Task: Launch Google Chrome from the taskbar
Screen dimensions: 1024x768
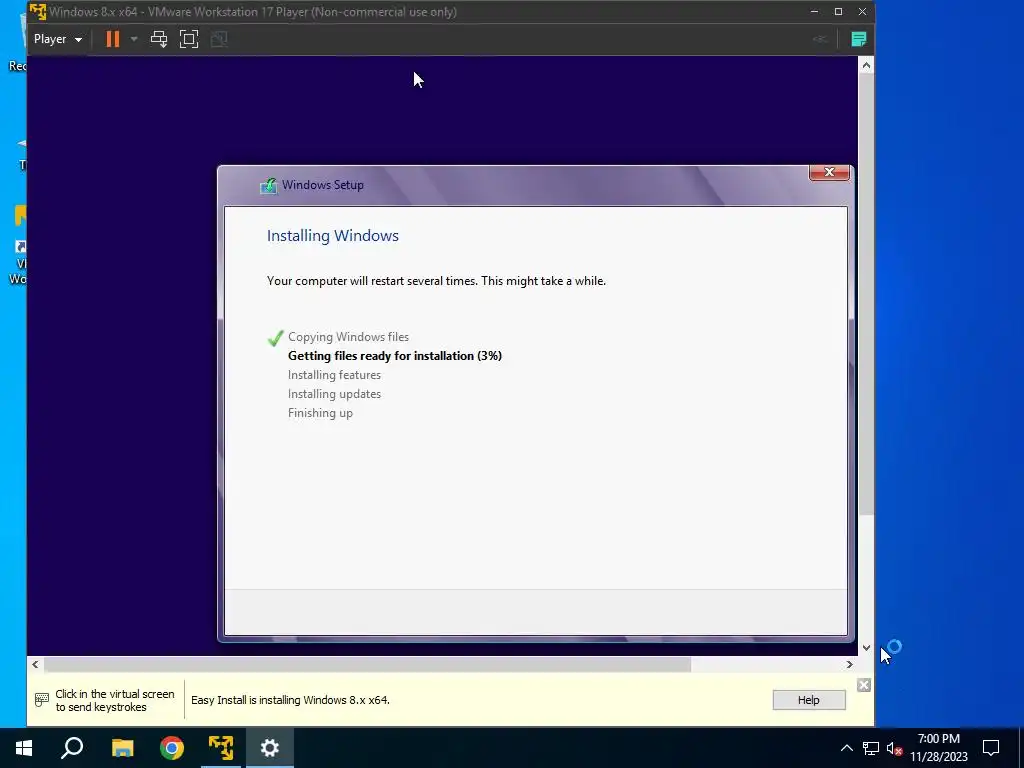Action: pos(172,748)
